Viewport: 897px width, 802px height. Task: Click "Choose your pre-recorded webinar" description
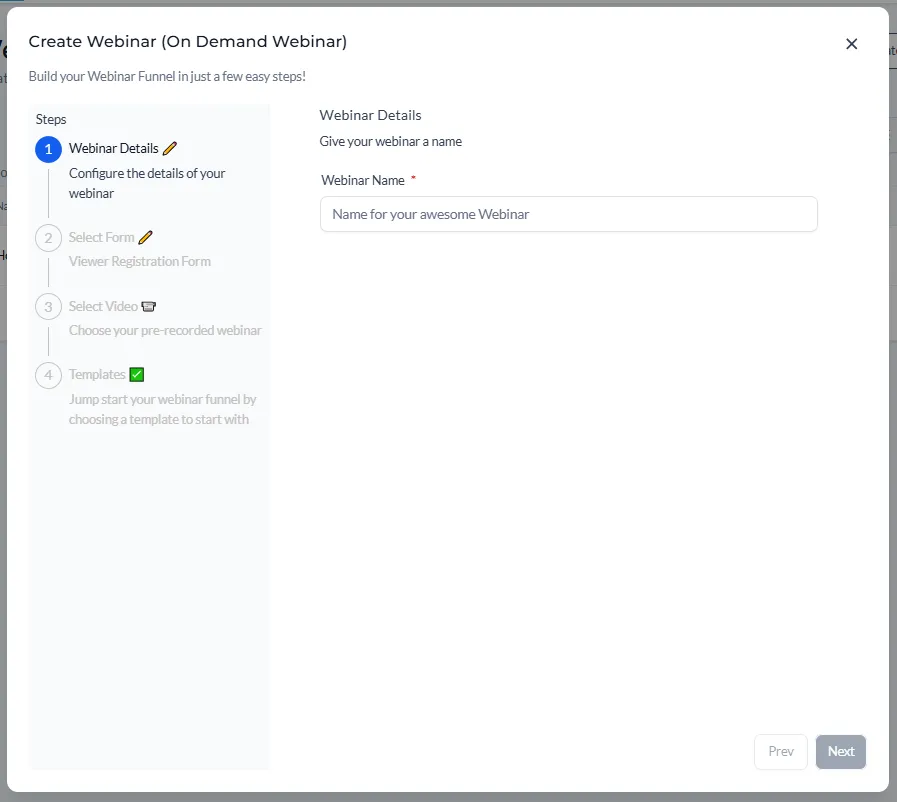tap(165, 330)
